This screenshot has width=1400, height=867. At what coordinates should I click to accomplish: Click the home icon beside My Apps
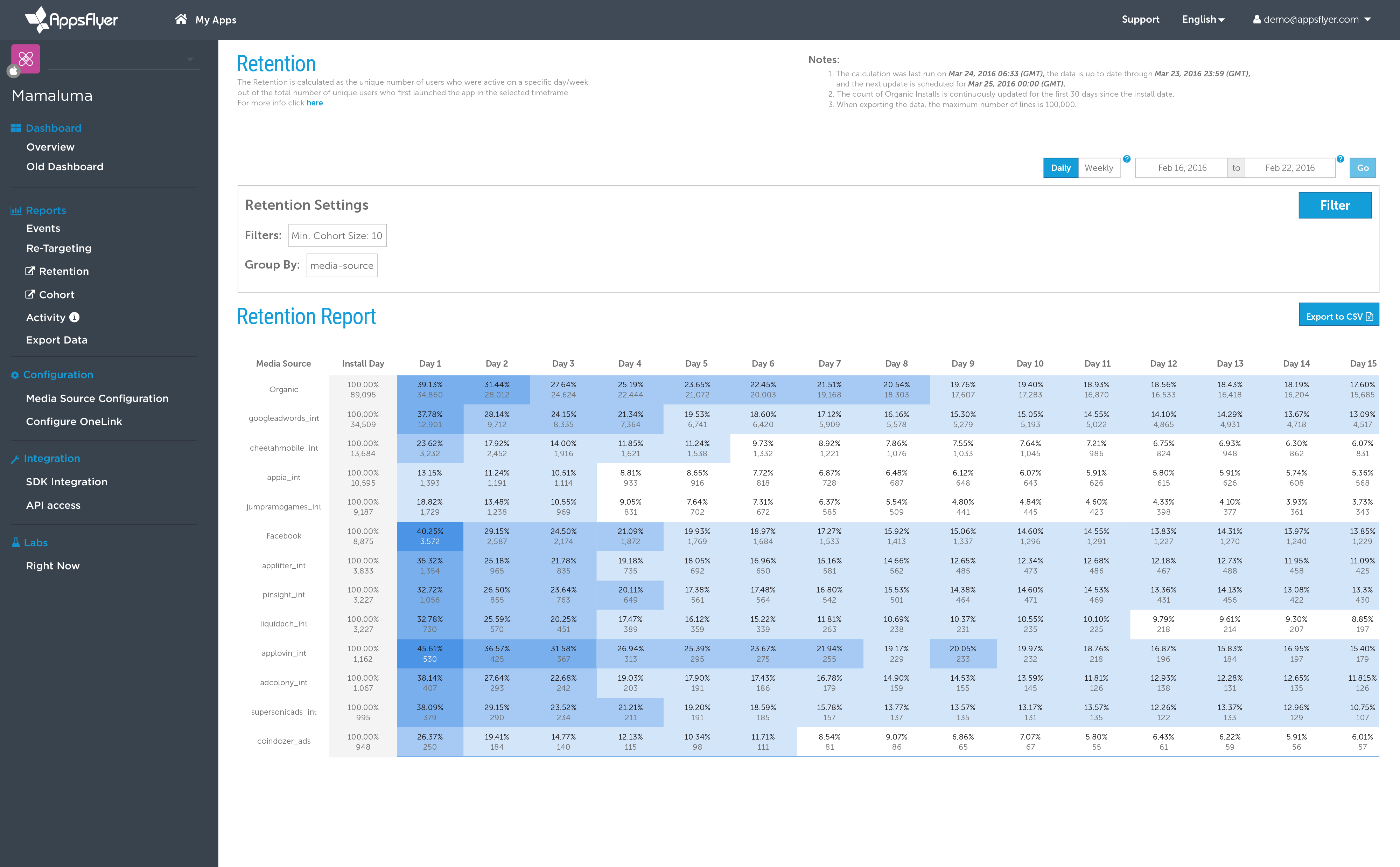[x=181, y=20]
